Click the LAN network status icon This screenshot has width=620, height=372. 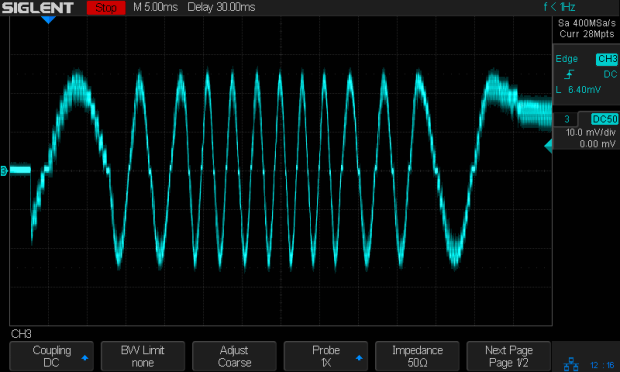(x=571, y=364)
